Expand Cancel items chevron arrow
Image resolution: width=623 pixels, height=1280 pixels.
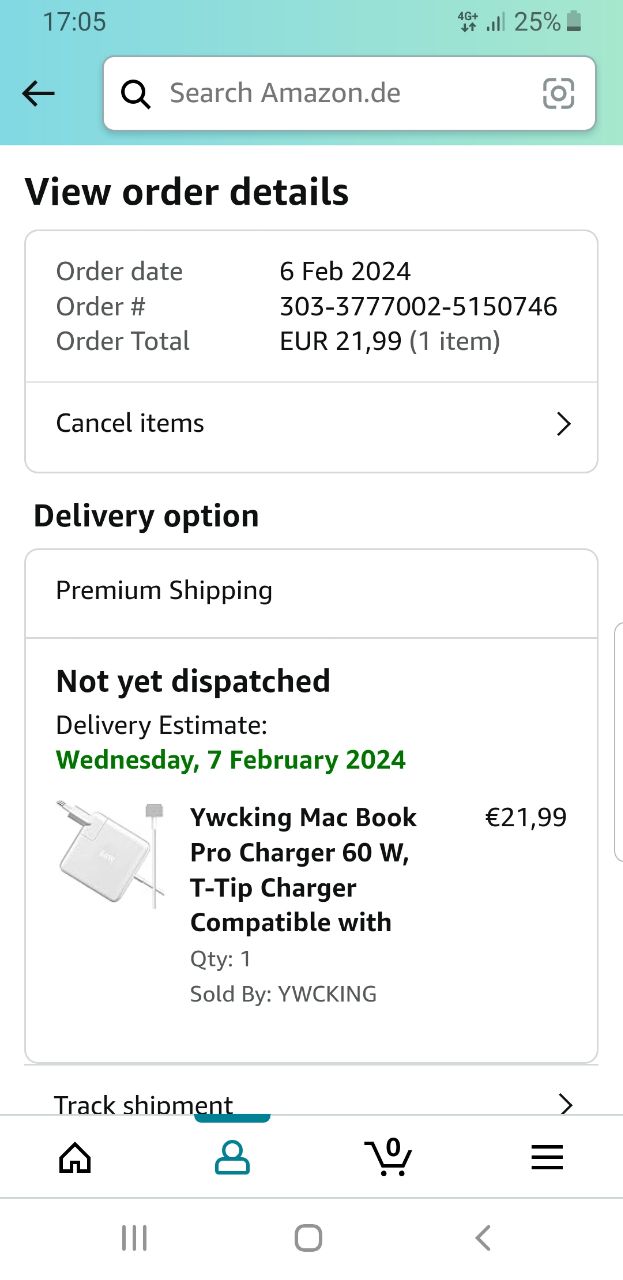(x=564, y=424)
